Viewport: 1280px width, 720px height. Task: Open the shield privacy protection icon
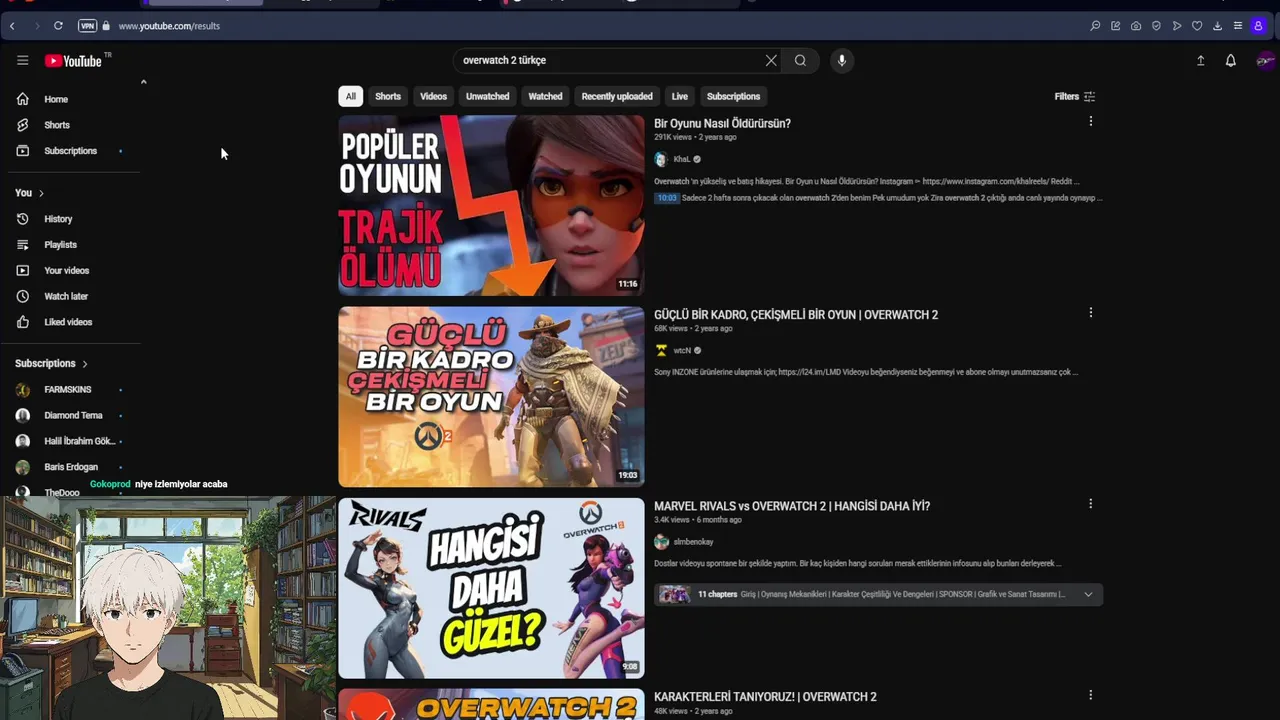[x=1156, y=26]
